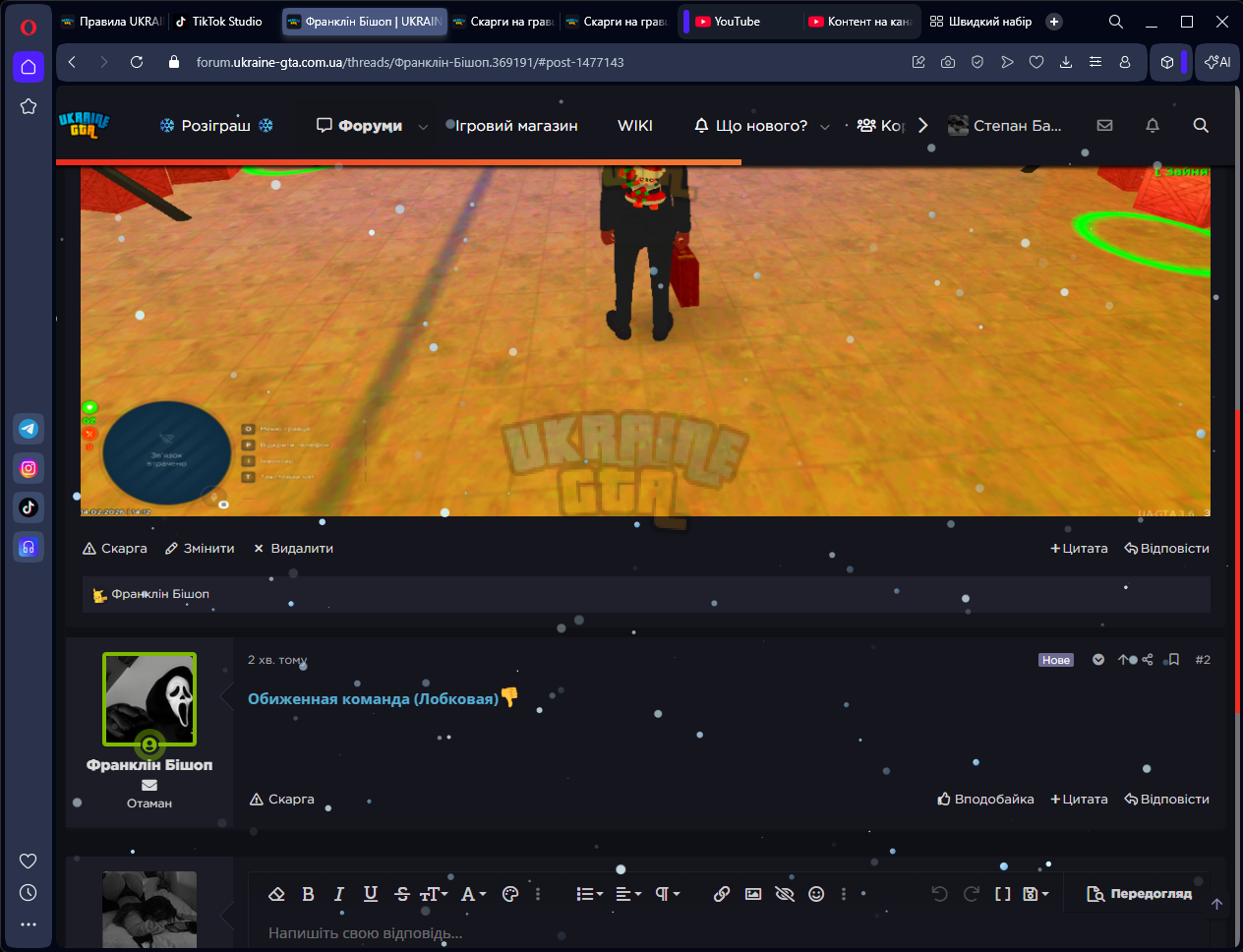Toggle bold formatting in editor

click(308, 894)
